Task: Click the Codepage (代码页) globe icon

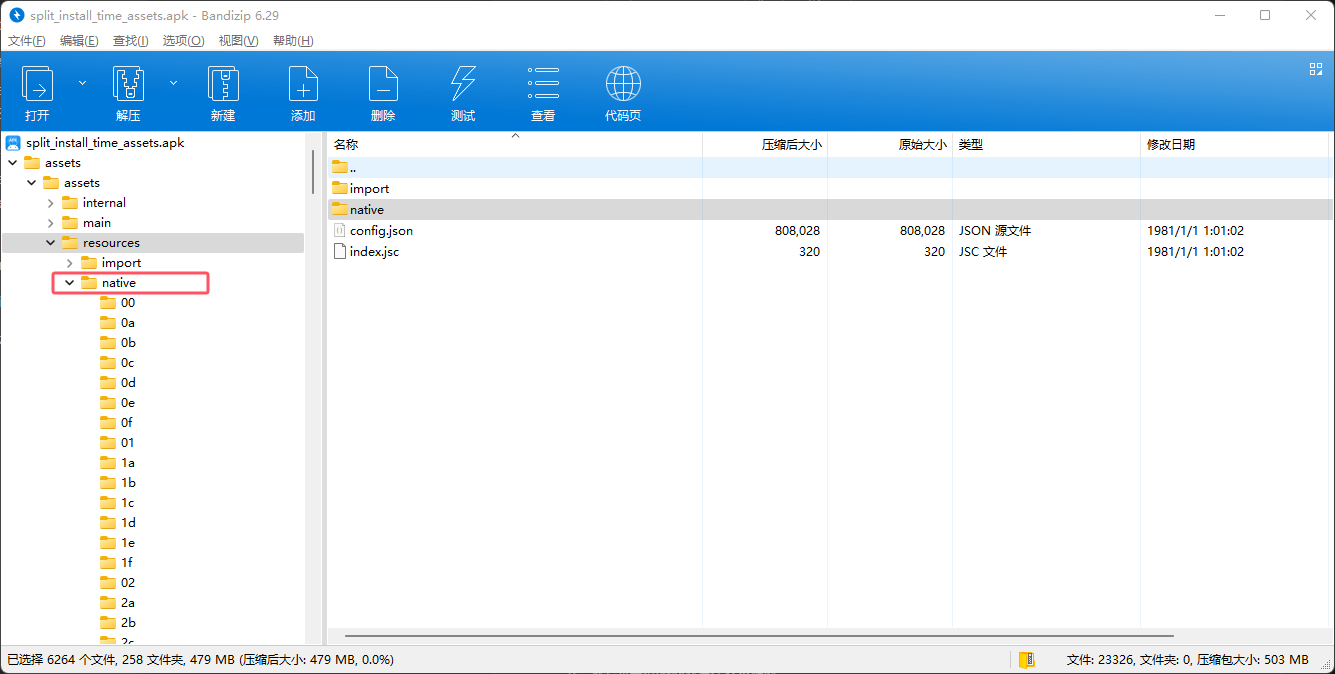Action: 623,85
